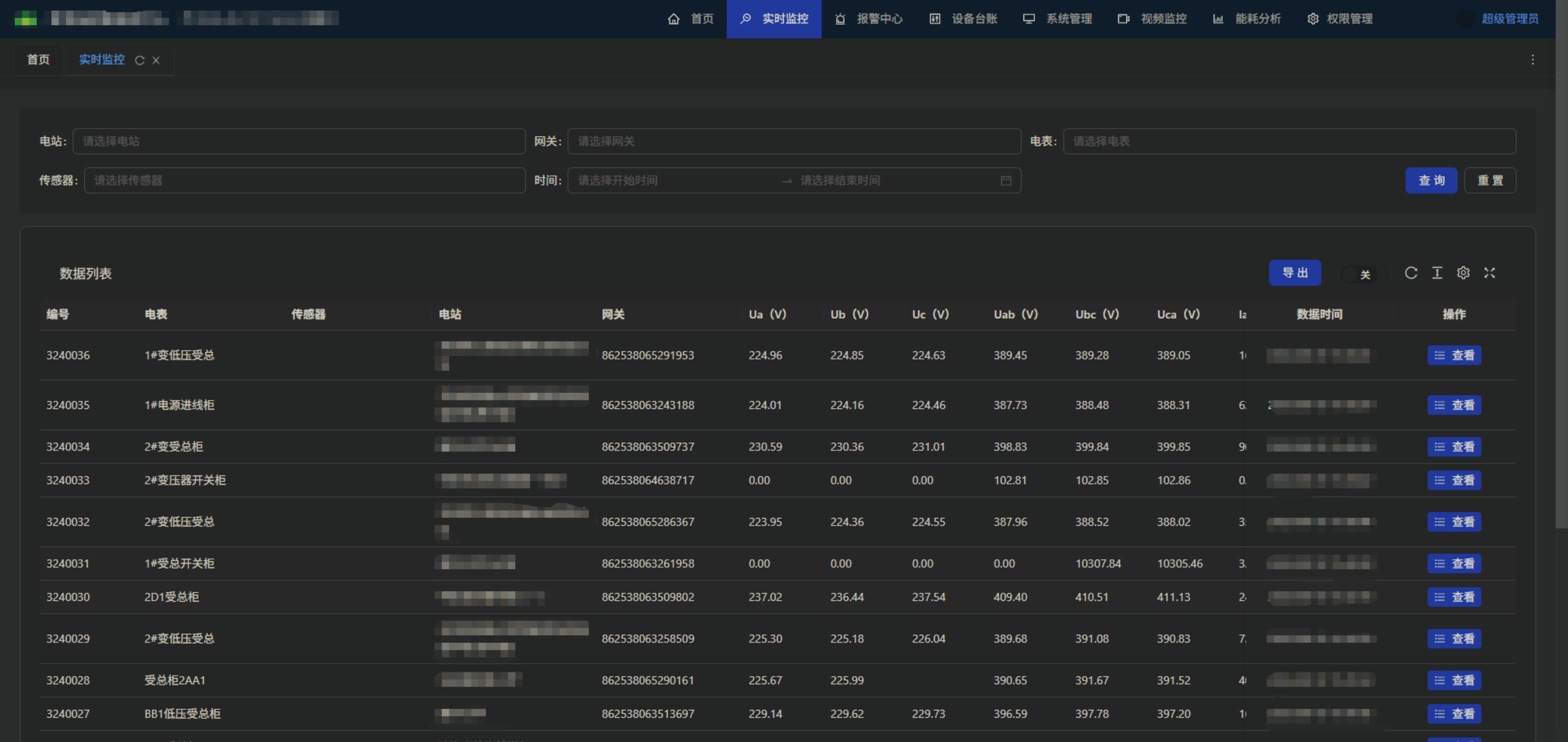1568x742 pixels.
Task: Close the 实时监控 tab
Action: (x=156, y=60)
